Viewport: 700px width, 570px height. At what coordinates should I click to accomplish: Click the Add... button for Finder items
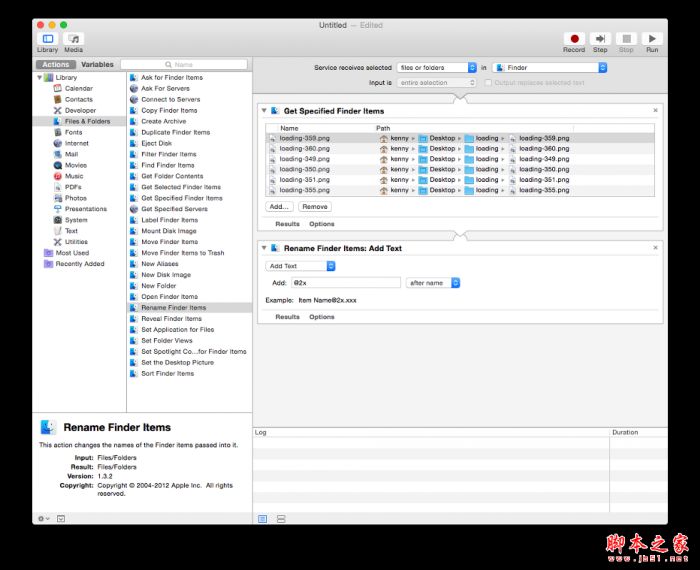(x=279, y=206)
